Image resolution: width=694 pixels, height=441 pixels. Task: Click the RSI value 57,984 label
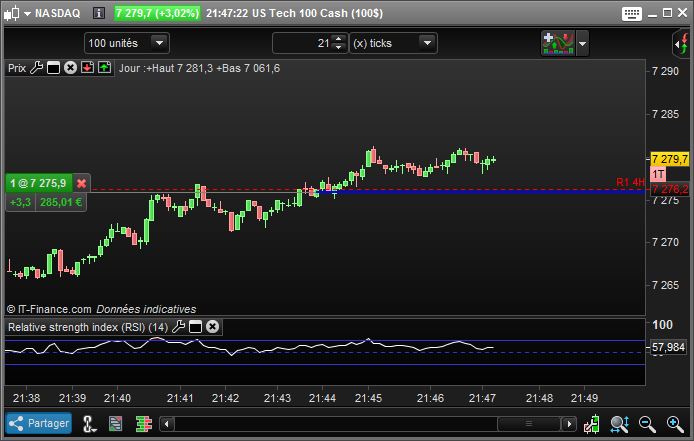(x=668, y=347)
